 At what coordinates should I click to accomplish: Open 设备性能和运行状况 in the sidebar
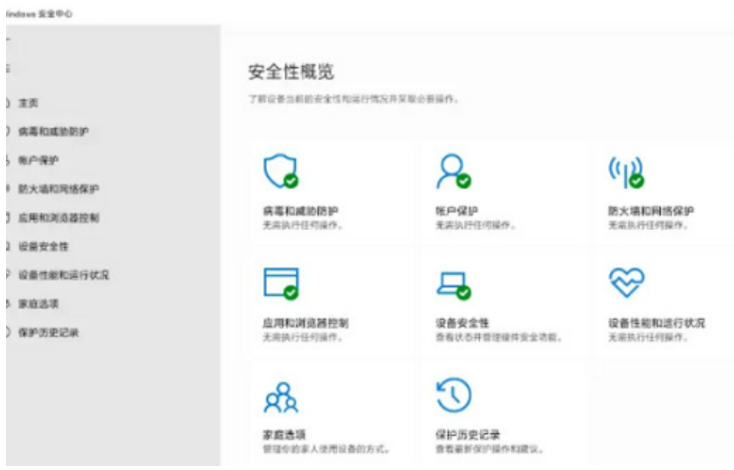pyautogui.click(x=63, y=275)
